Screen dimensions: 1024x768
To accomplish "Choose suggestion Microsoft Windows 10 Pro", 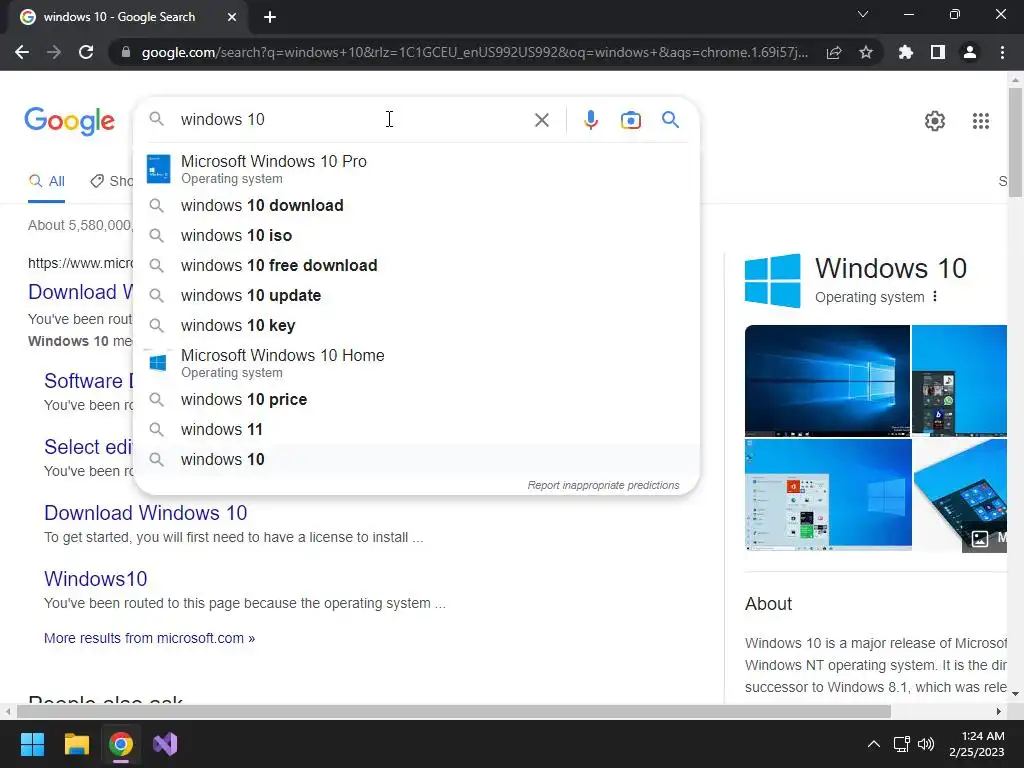I will click(417, 169).
